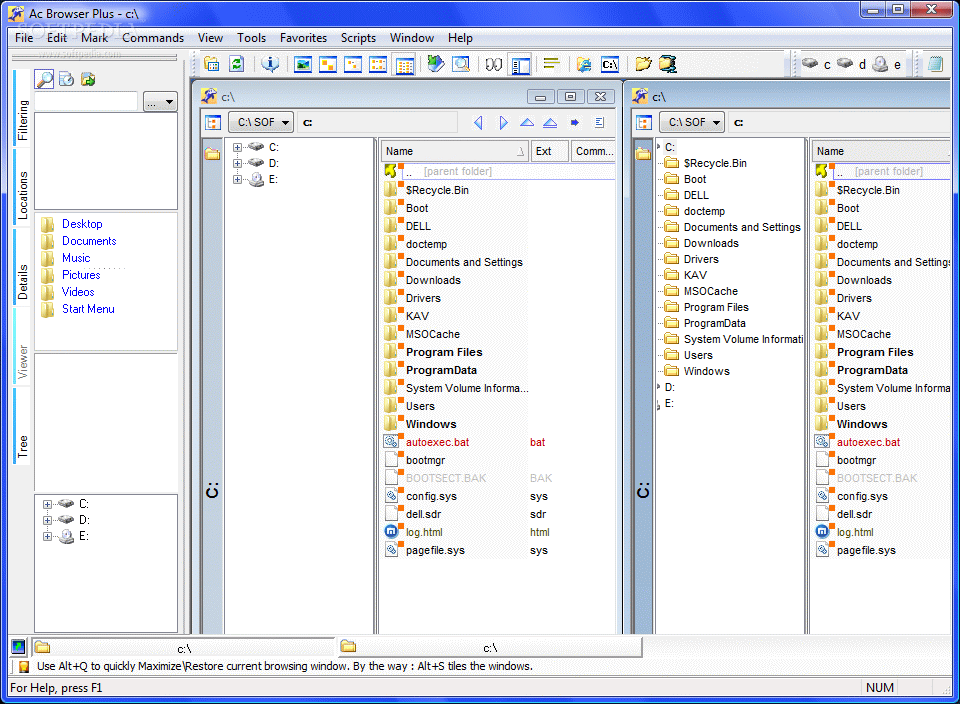Expand E: in the bottom-left tree panel
Screen dimensions: 960x704
coord(47,536)
